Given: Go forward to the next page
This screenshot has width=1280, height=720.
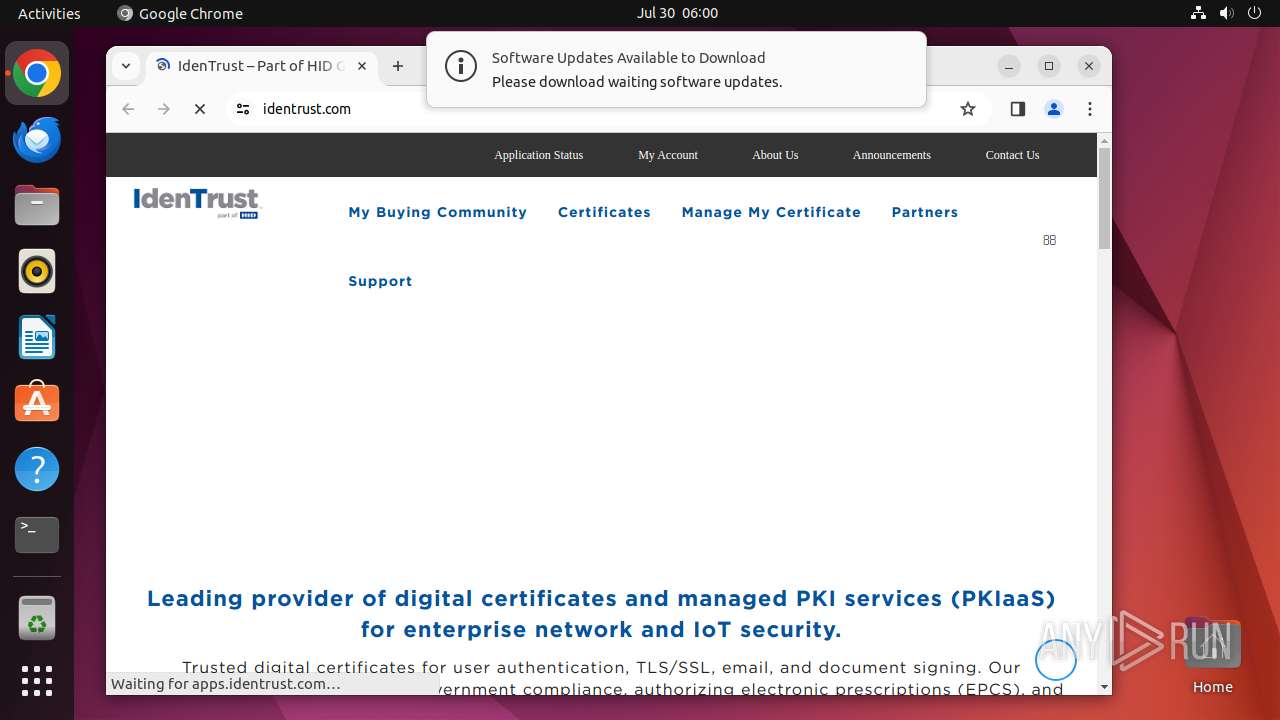Looking at the screenshot, I should click(x=164, y=109).
